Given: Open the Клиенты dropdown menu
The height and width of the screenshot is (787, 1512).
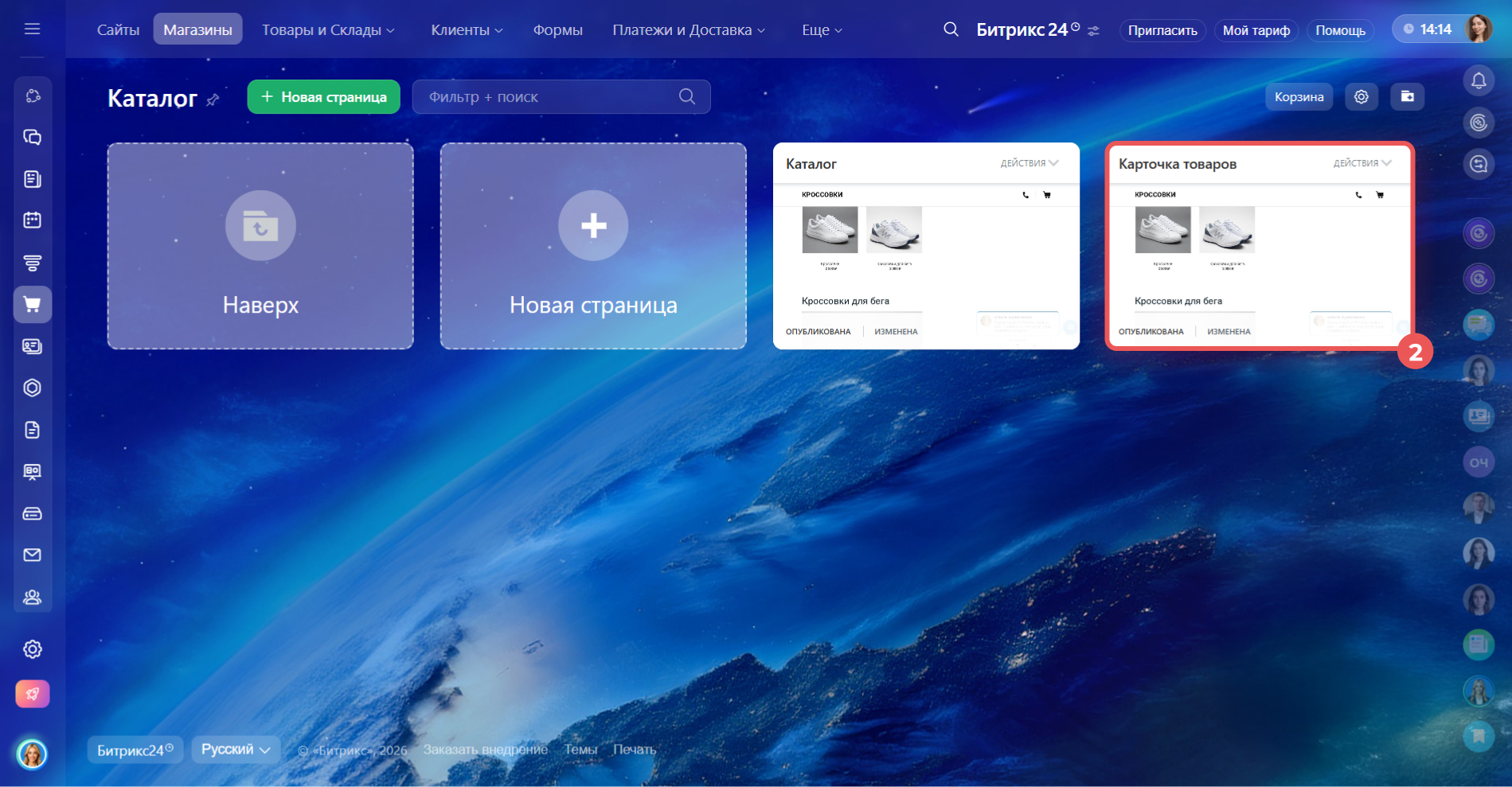Looking at the screenshot, I should (467, 30).
